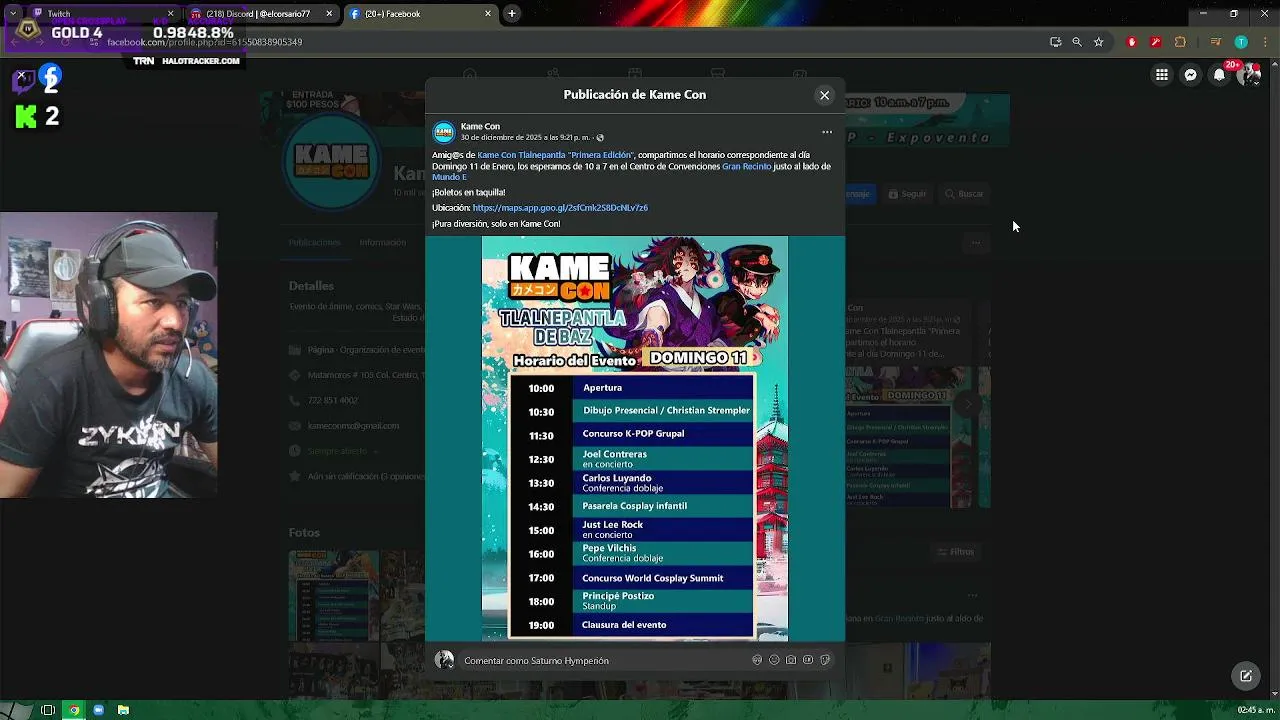Open File Explorer from the taskbar
Viewport: 1280px width, 720px height.
point(123,710)
